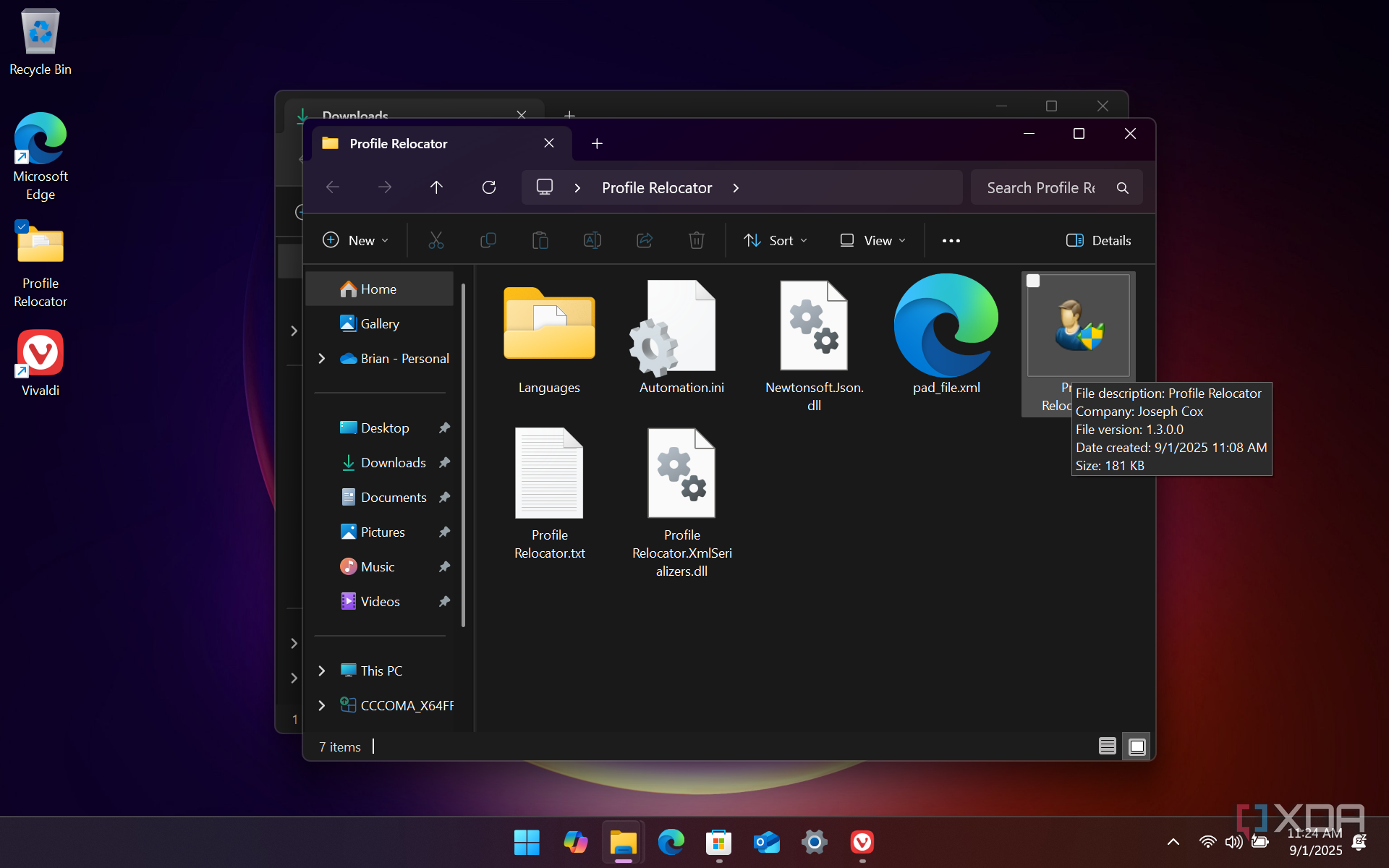The width and height of the screenshot is (1389, 868).
Task: Go forward with the right arrow
Action: pyautogui.click(x=385, y=187)
